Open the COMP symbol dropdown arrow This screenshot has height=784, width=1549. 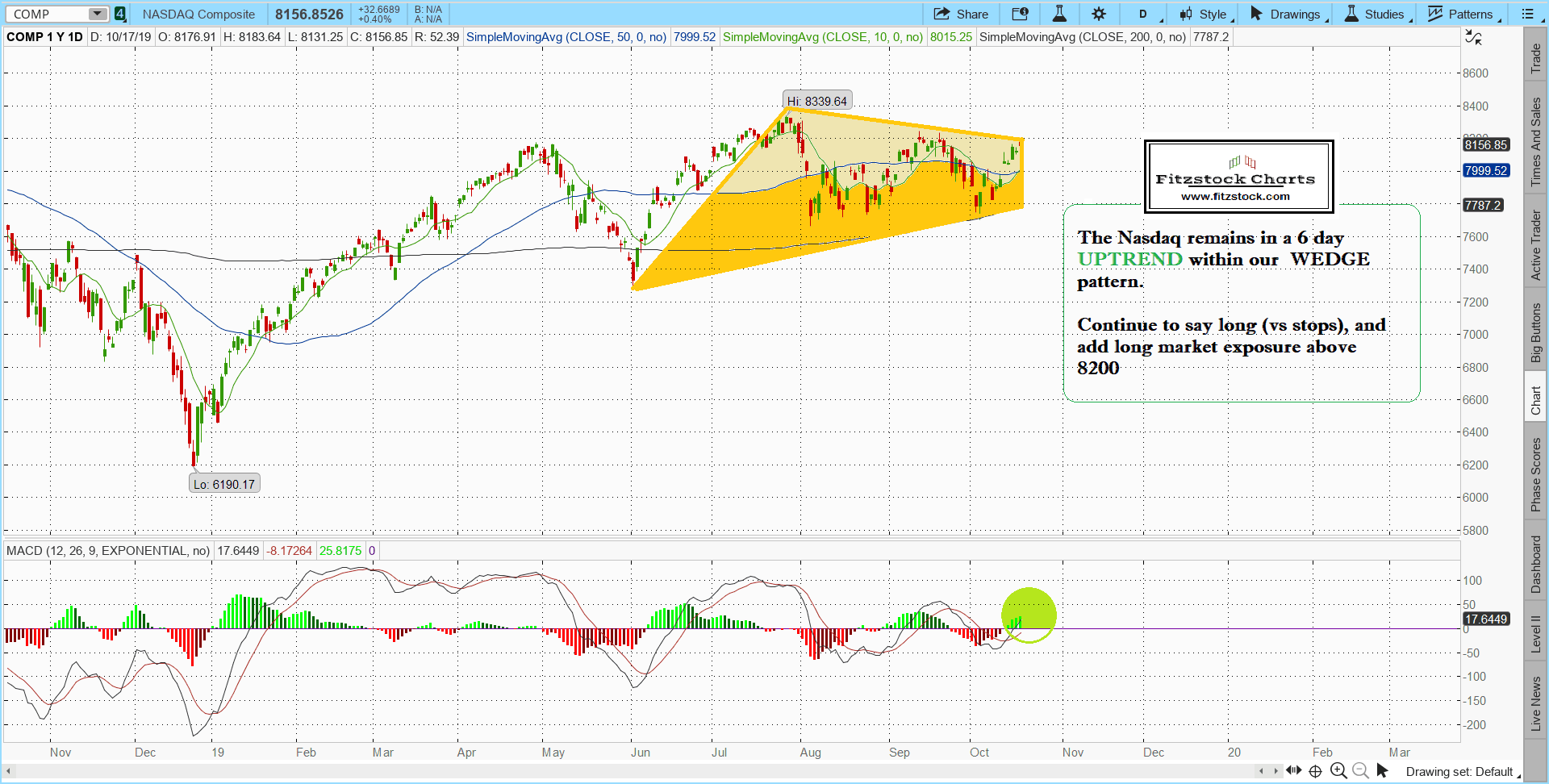click(97, 14)
